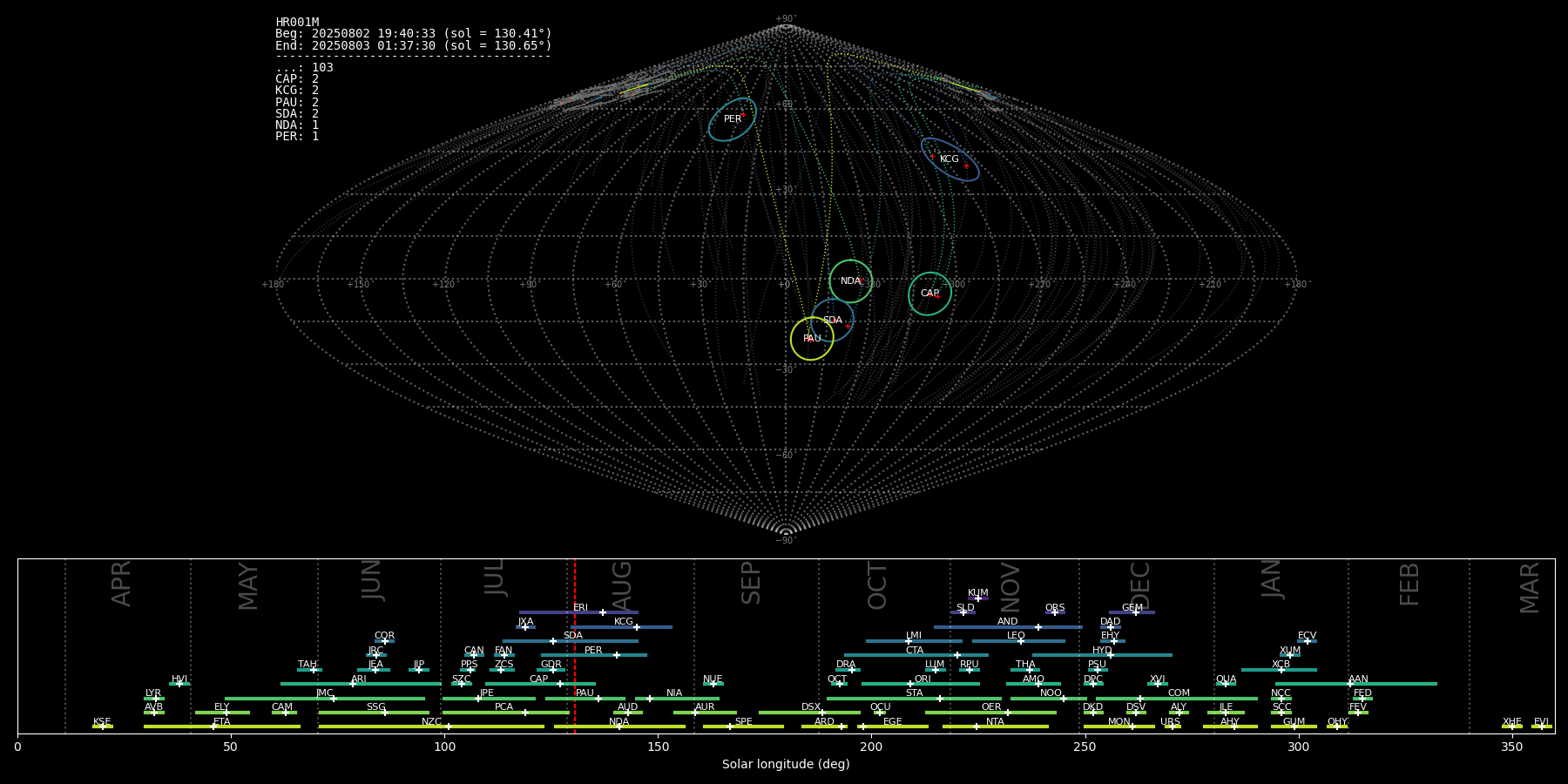Select the AUR shower bar in the timeline
The height and width of the screenshot is (784, 1568).
point(705,713)
